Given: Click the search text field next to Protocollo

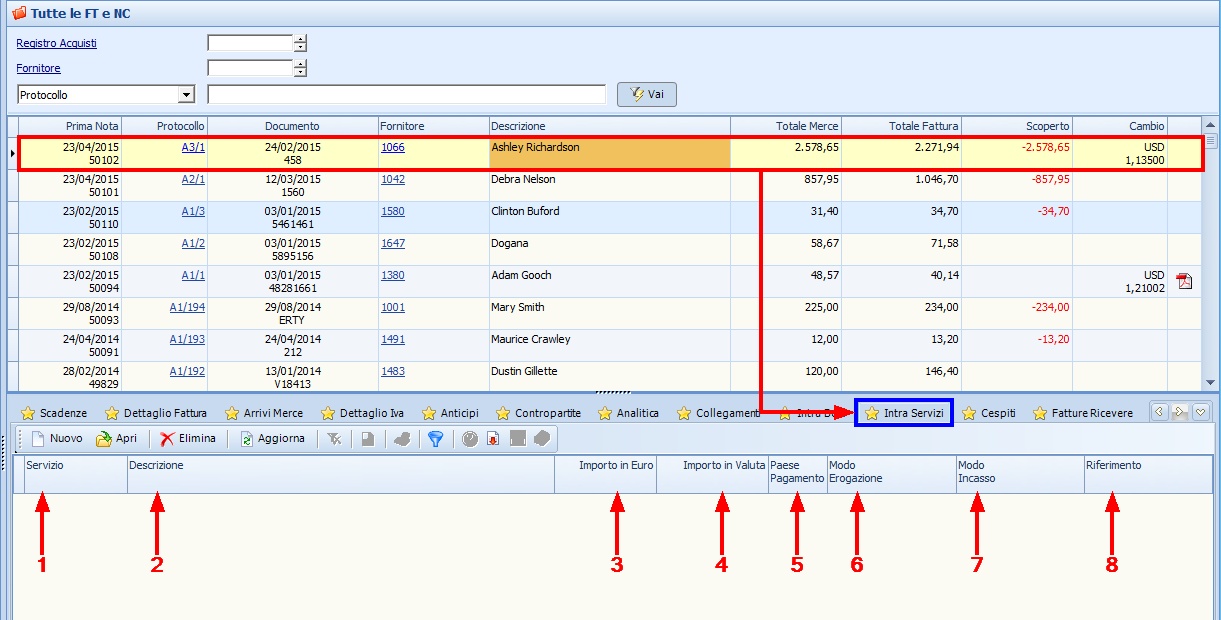Looking at the screenshot, I should (x=406, y=95).
